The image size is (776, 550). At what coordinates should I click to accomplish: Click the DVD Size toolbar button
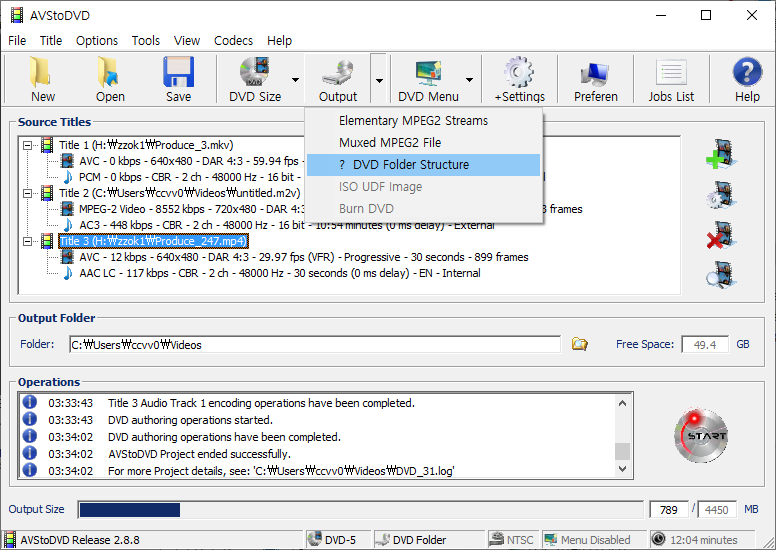255,79
